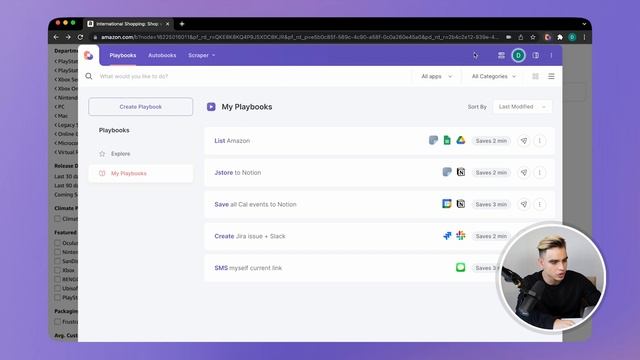Focus the 'What would you like to do?' search field

pos(253,76)
